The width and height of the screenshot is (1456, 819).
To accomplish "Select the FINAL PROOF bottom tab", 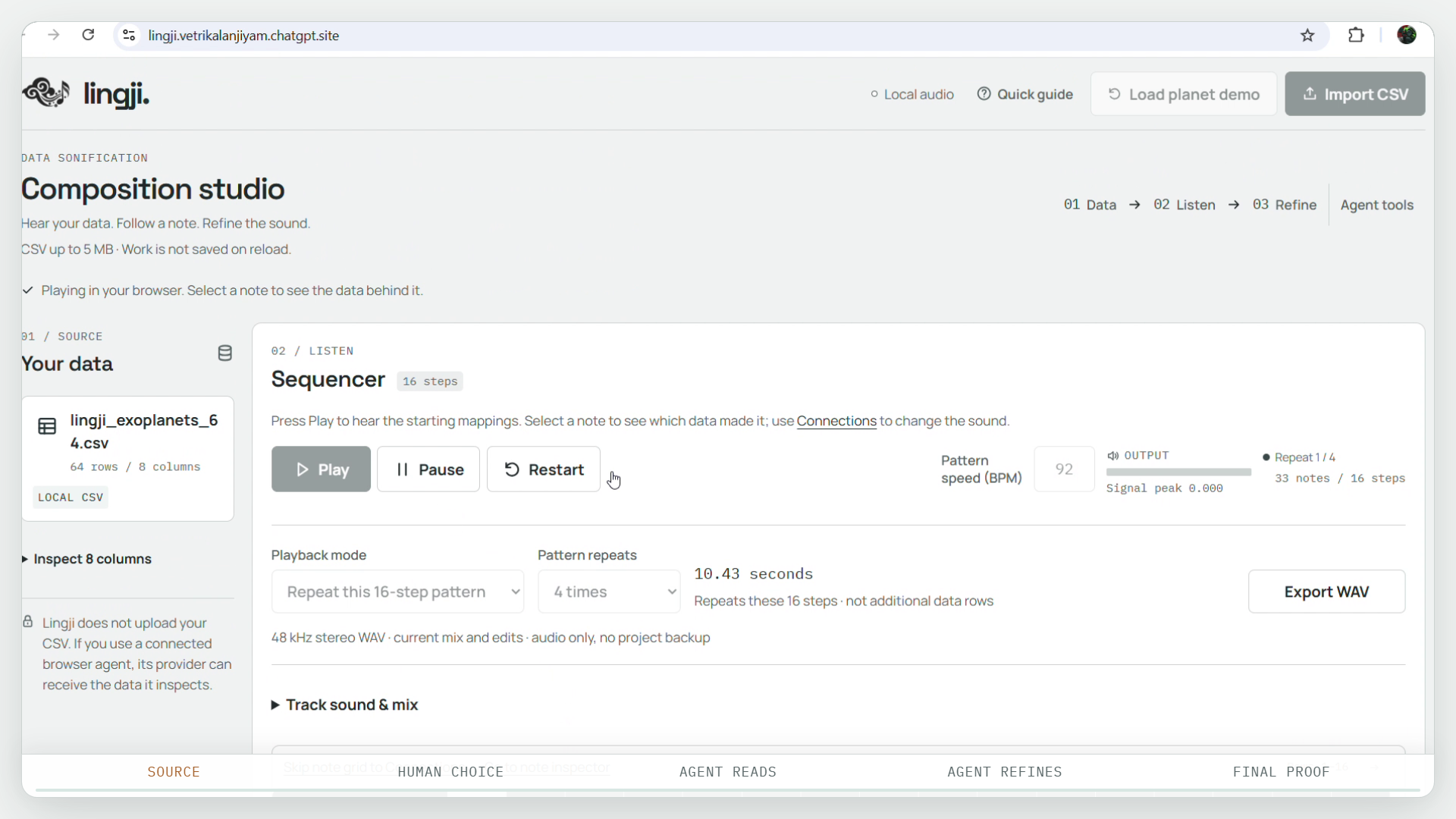I will (1282, 772).
